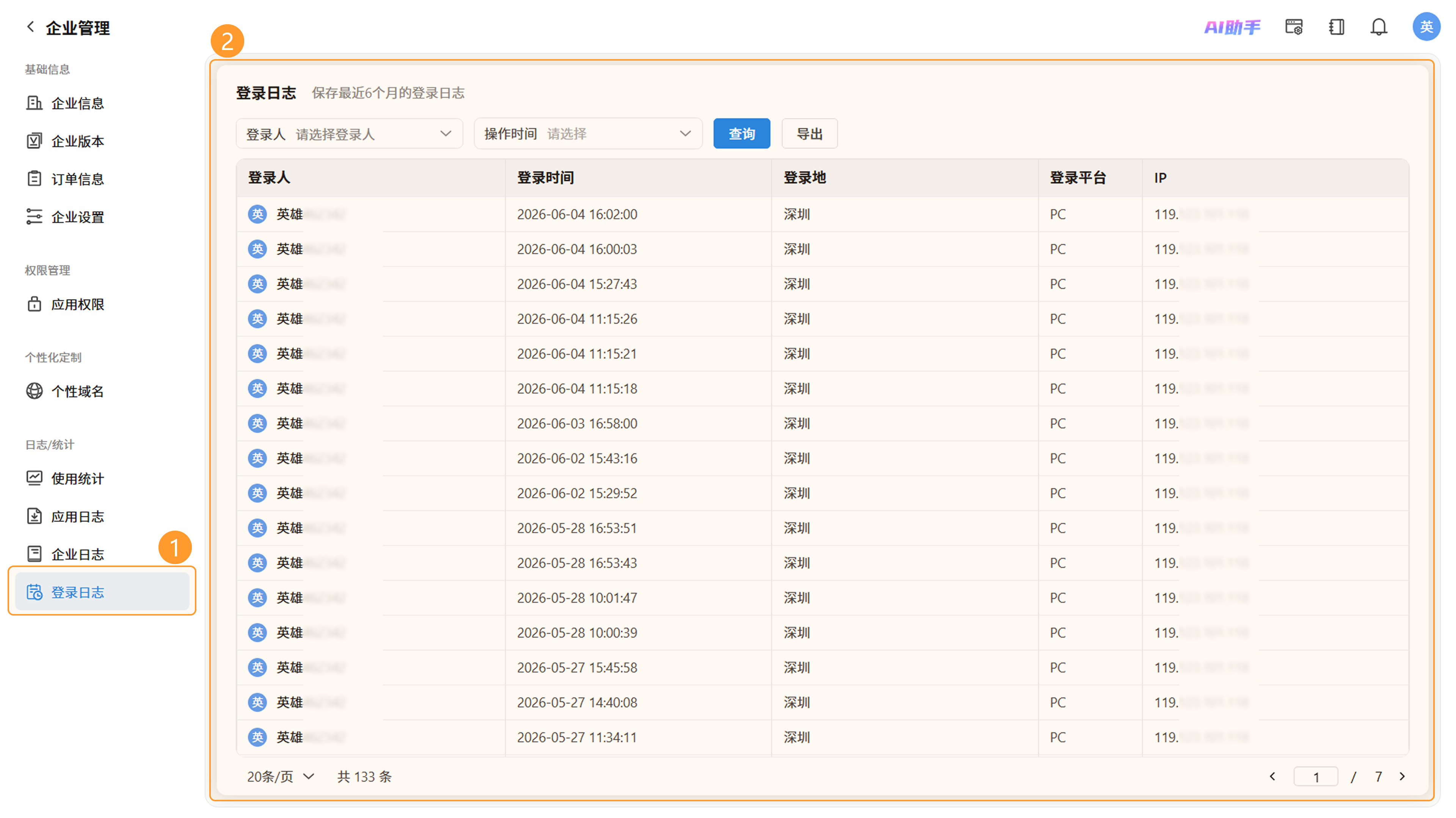Image resolution: width=1456 pixels, height=818 pixels.
Task: Click the address book icon in header
Action: (x=1336, y=27)
